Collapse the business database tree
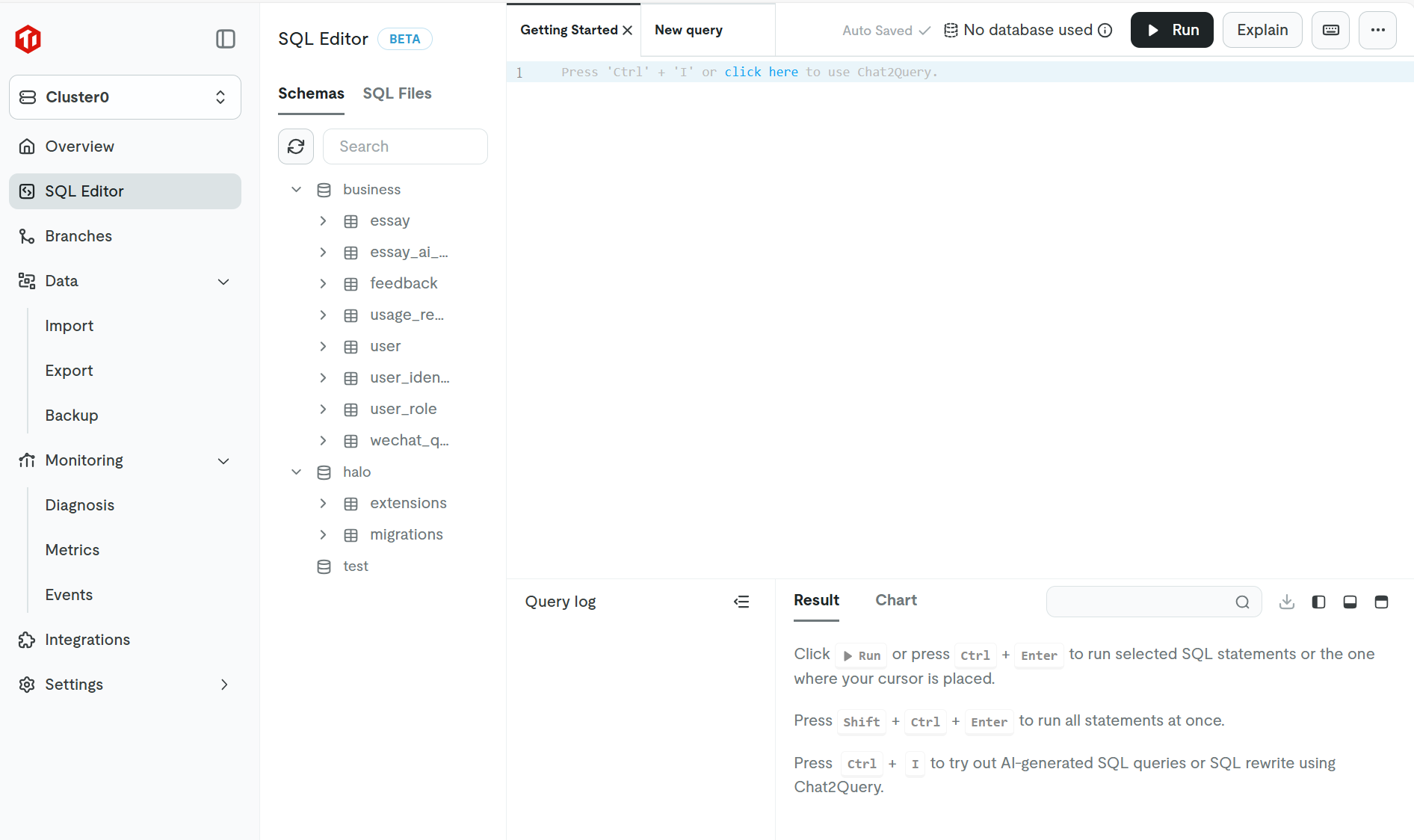This screenshot has width=1414, height=840. [x=297, y=190]
